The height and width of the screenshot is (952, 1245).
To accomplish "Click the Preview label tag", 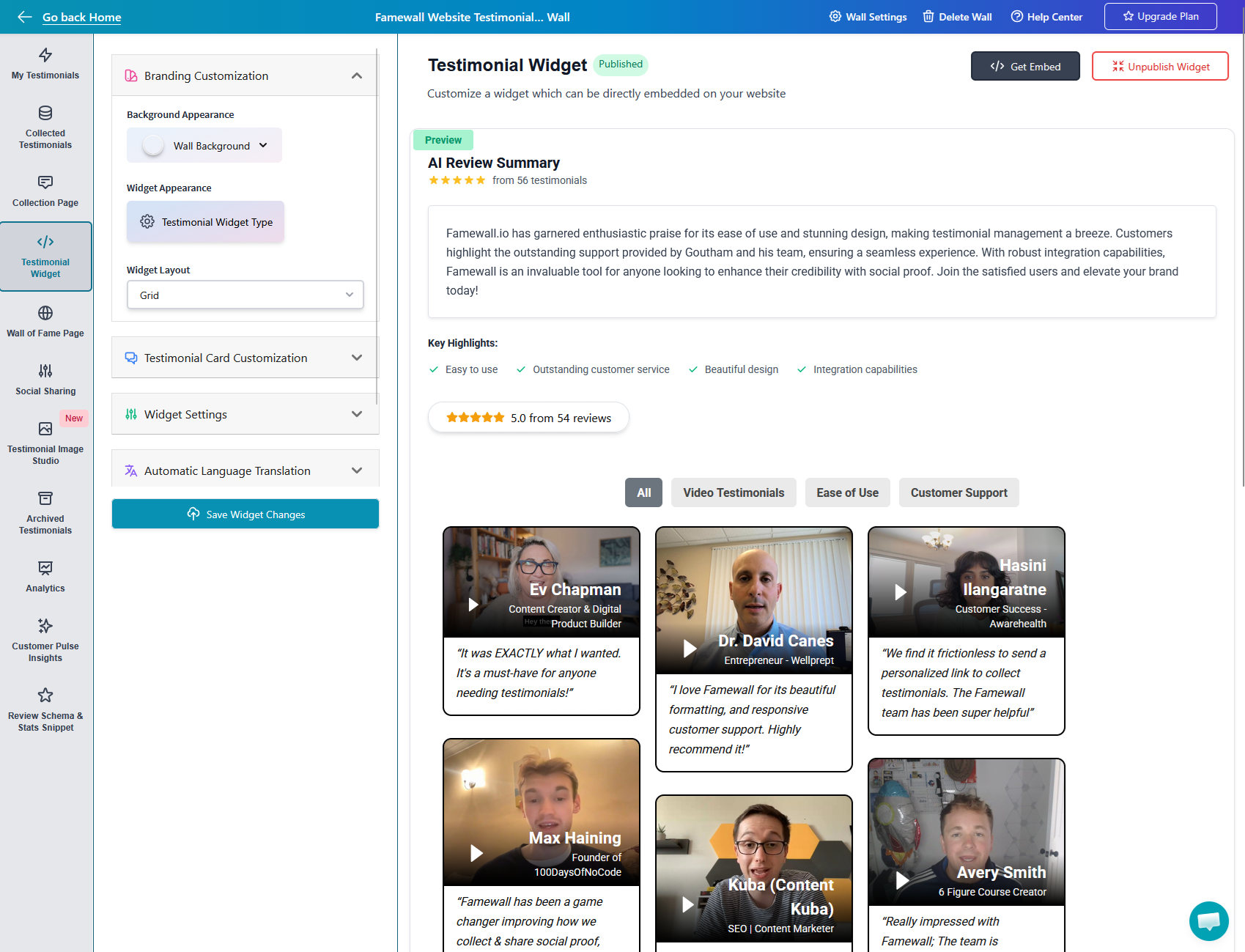I will point(443,139).
